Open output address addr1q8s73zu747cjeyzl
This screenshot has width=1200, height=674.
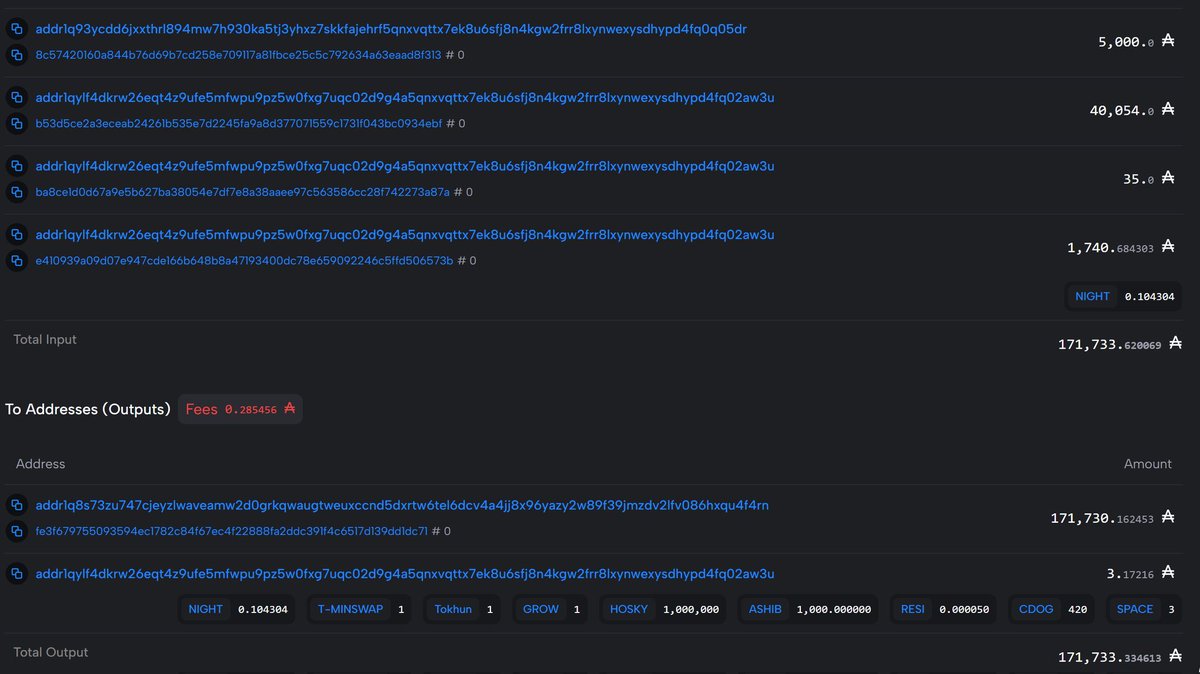(402, 505)
